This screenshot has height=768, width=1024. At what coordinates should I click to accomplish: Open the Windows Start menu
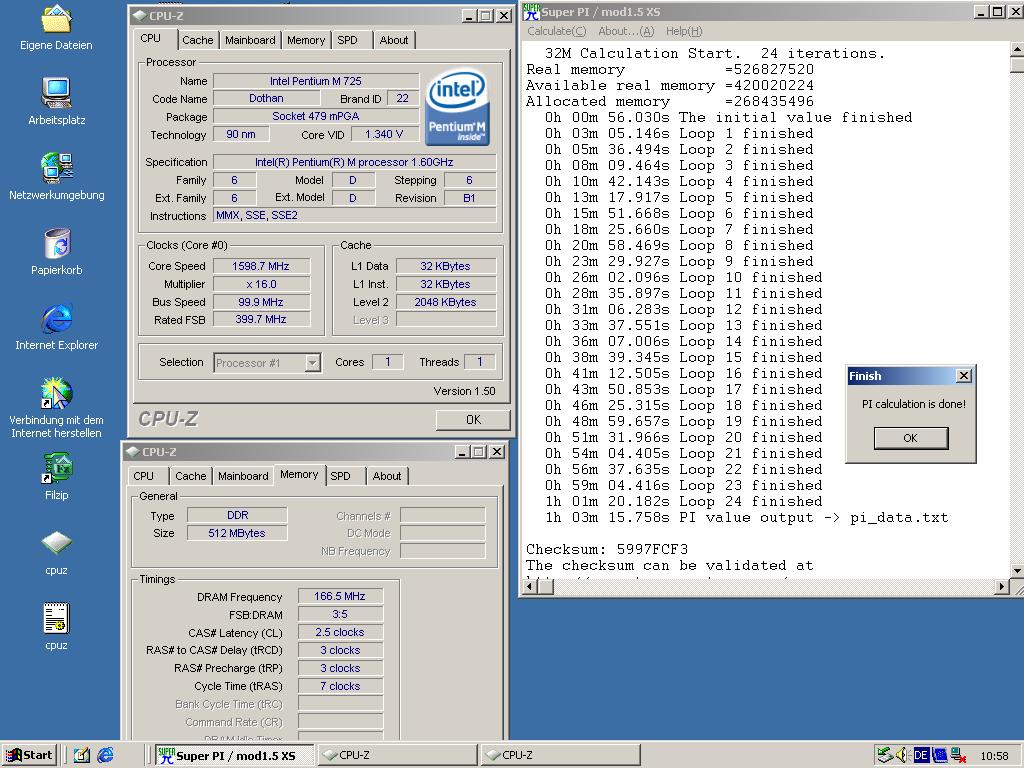(x=30, y=756)
